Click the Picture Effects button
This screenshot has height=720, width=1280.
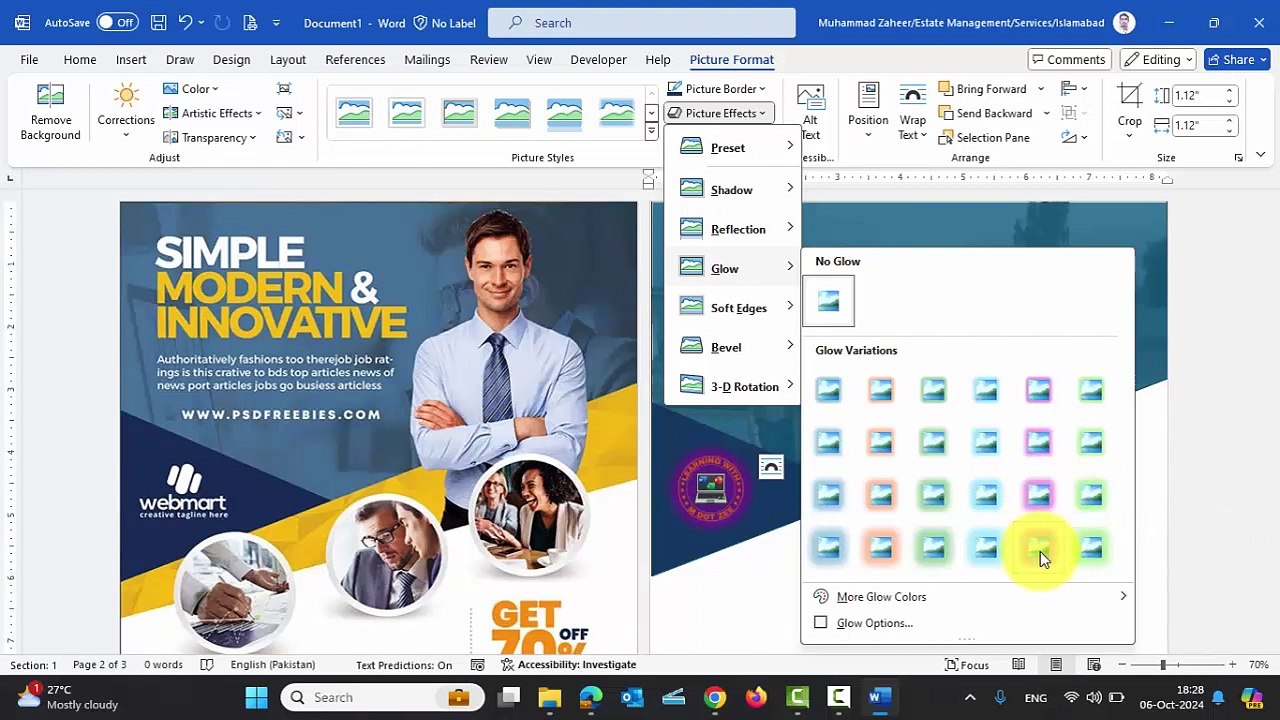coord(717,113)
